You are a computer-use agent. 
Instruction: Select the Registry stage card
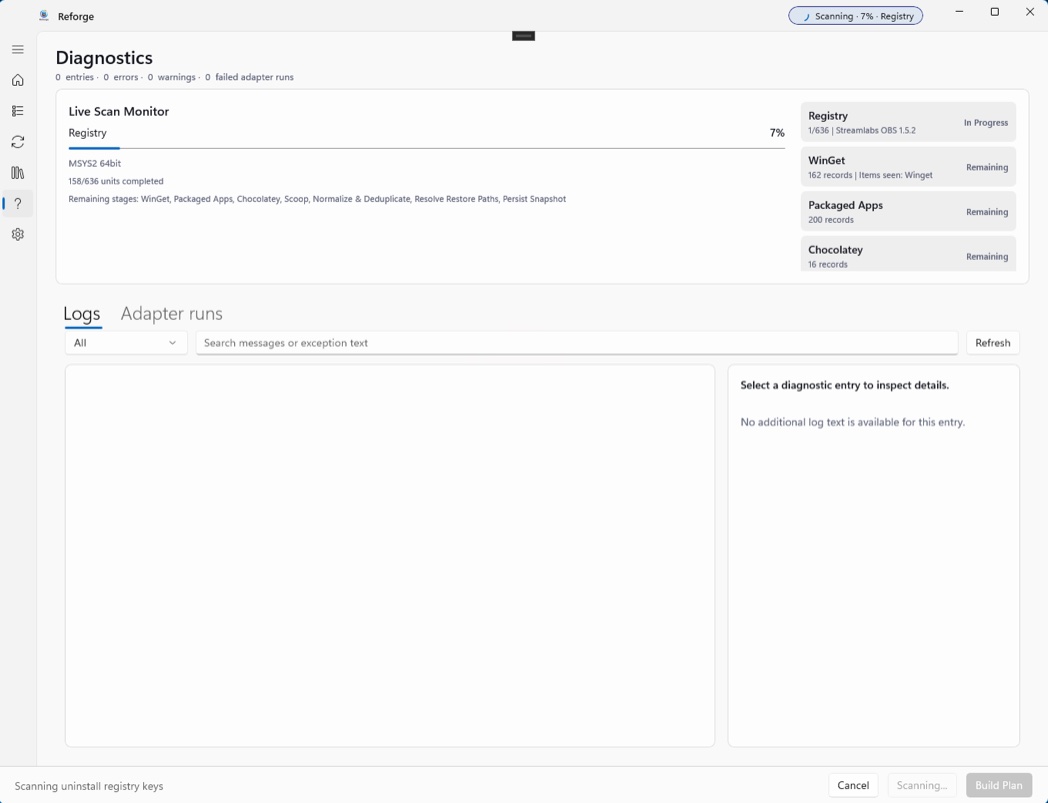pyautogui.click(x=908, y=122)
